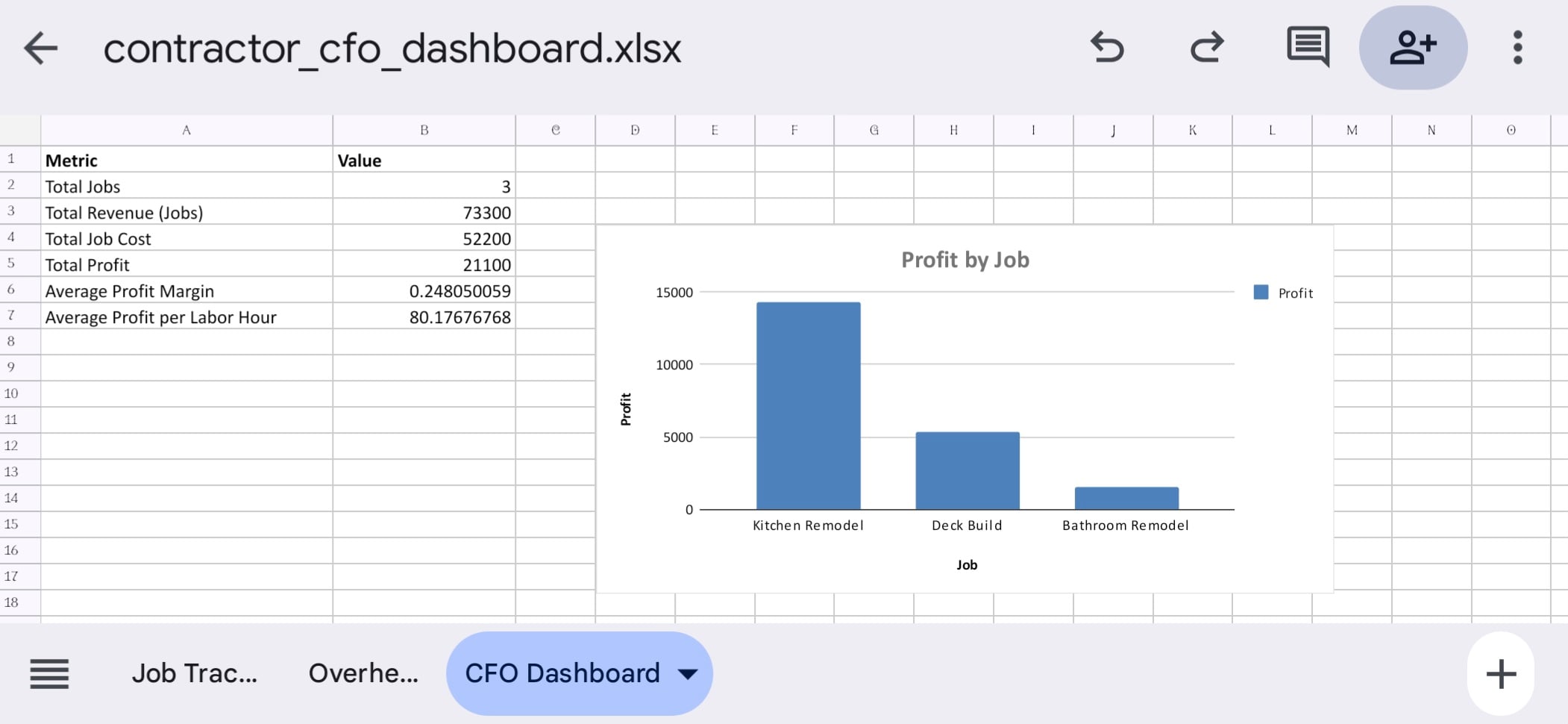Switch to the Overhead sheet tab
Viewport: 1568px width, 724px height.
pyautogui.click(x=363, y=673)
